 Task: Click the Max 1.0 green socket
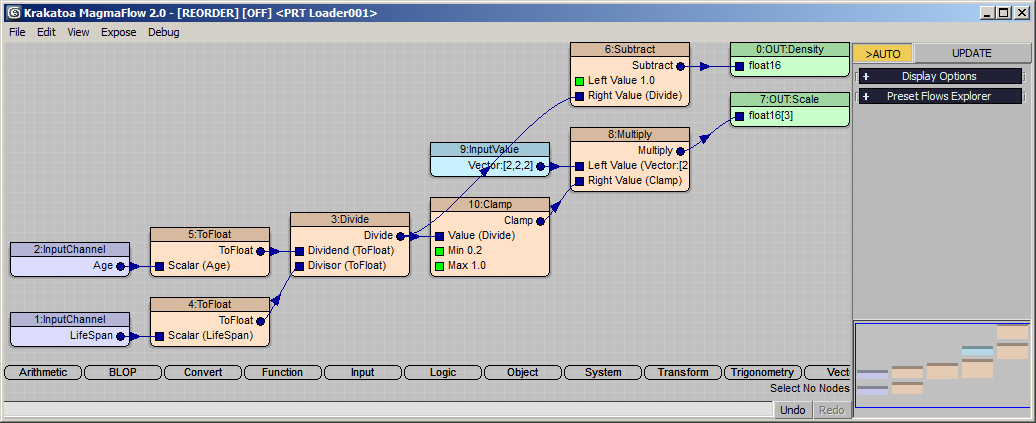click(439, 266)
